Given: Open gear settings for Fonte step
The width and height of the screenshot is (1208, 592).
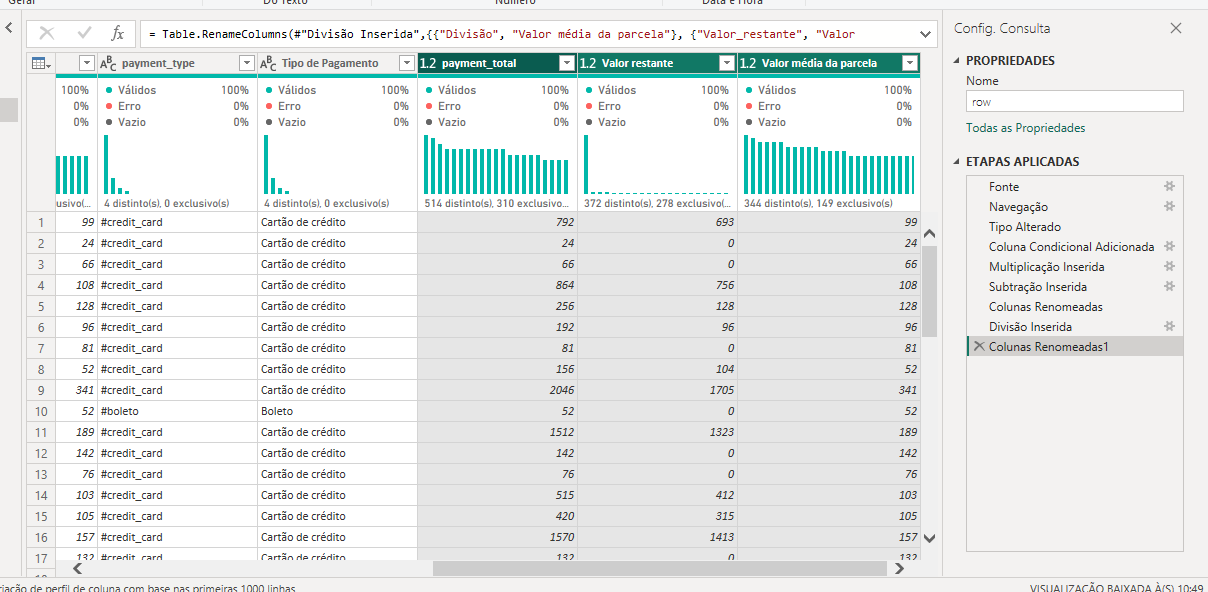Looking at the screenshot, I should click(x=1169, y=187).
